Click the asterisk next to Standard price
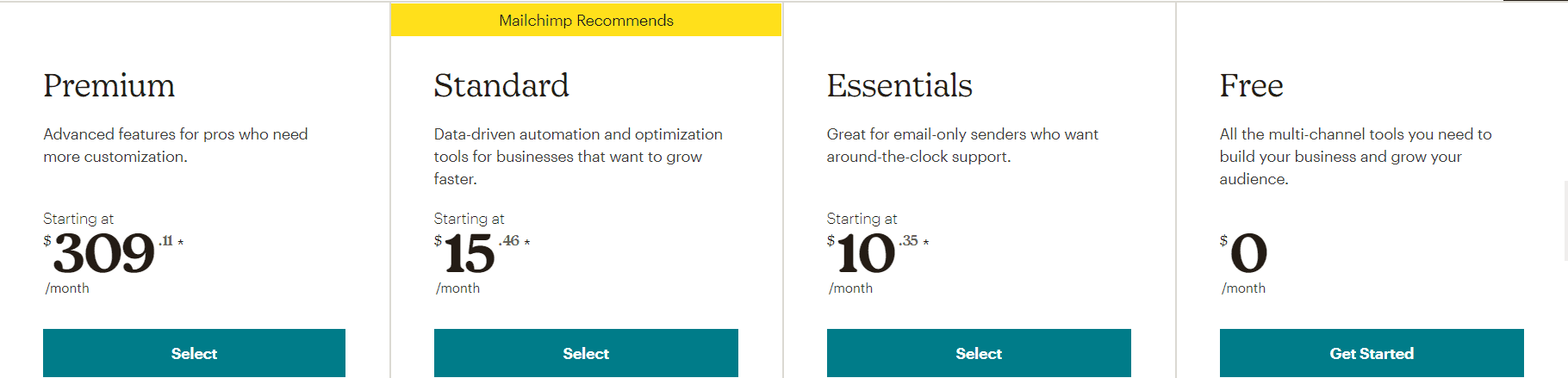The image size is (1568, 378). point(527,243)
